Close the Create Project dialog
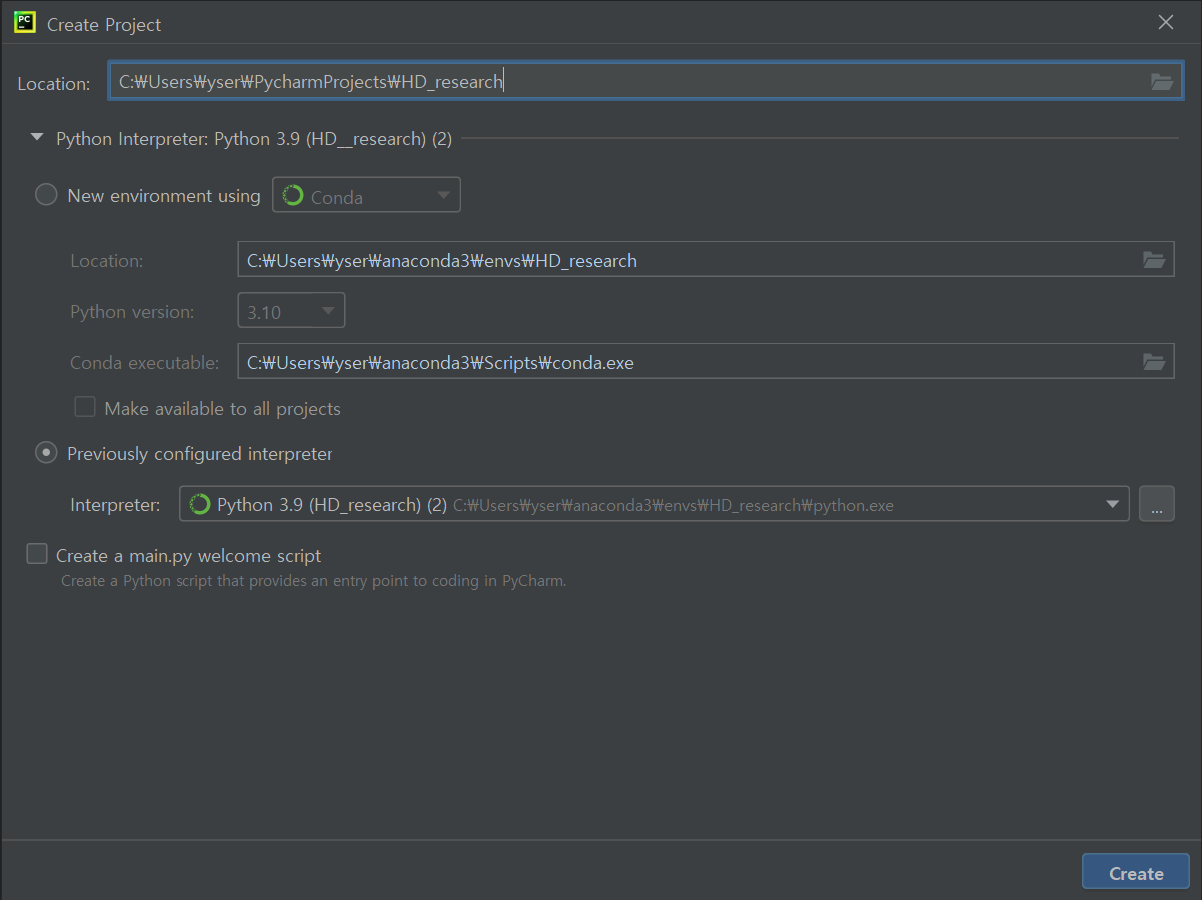Viewport: 1202px width, 900px height. (1166, 22)
